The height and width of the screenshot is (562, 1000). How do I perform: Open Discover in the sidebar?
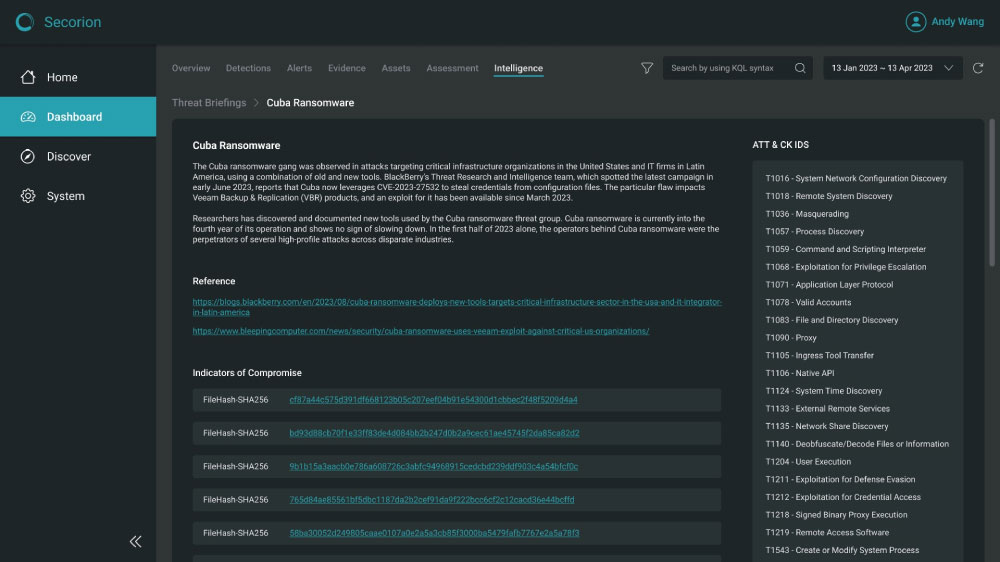point(78,156)
